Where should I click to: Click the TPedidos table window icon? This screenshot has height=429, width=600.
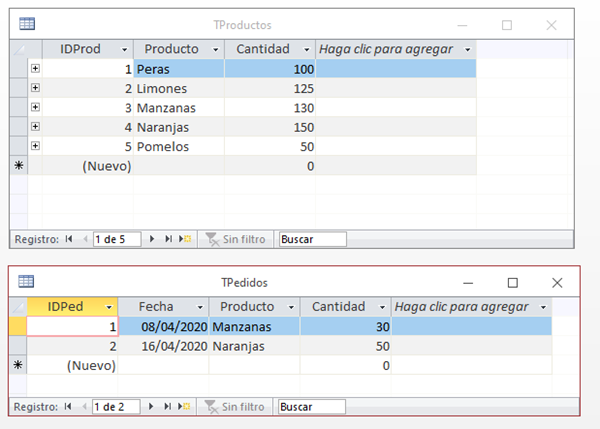26,281
